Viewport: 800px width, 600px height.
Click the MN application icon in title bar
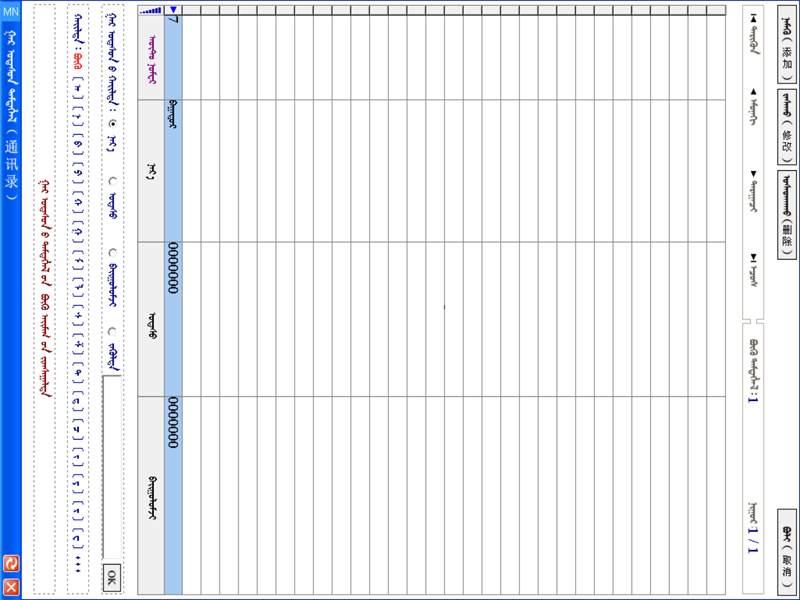[11, 11]
